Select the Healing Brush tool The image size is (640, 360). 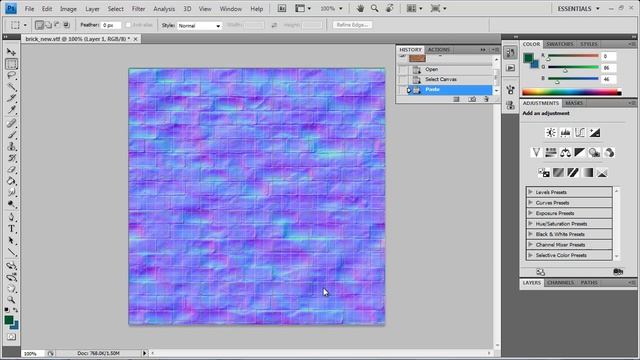11,123
